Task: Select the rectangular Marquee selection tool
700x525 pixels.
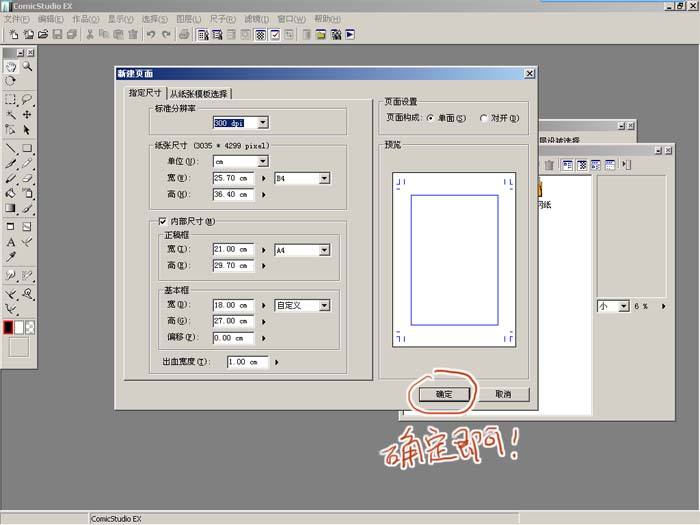Action: tap(11, 100)
